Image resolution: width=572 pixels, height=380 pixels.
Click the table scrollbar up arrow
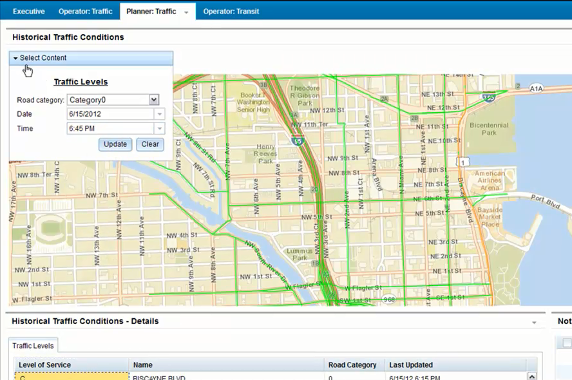click(x=532, y=376)
